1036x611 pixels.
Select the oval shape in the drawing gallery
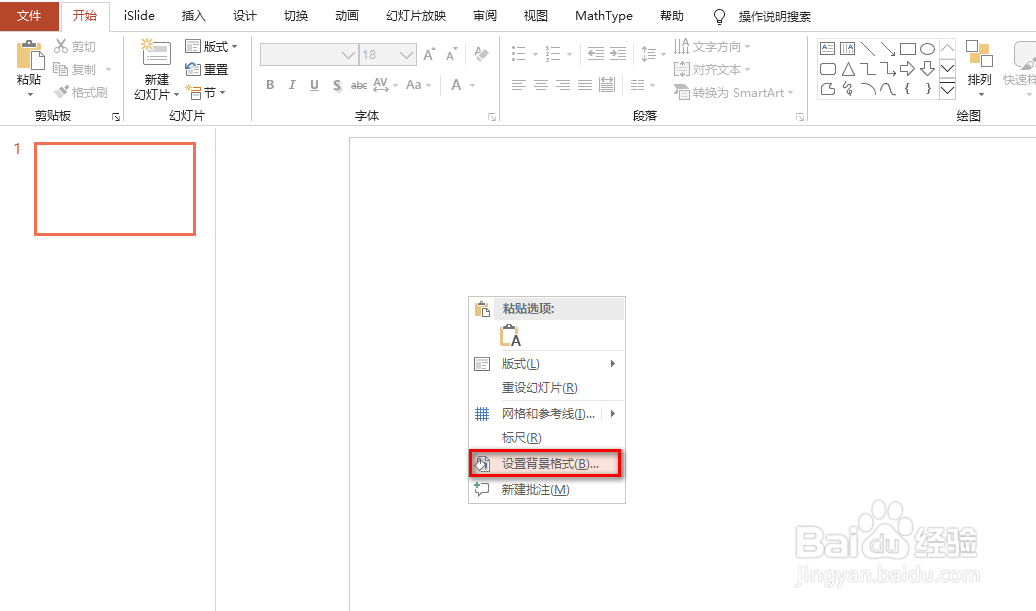929,48
